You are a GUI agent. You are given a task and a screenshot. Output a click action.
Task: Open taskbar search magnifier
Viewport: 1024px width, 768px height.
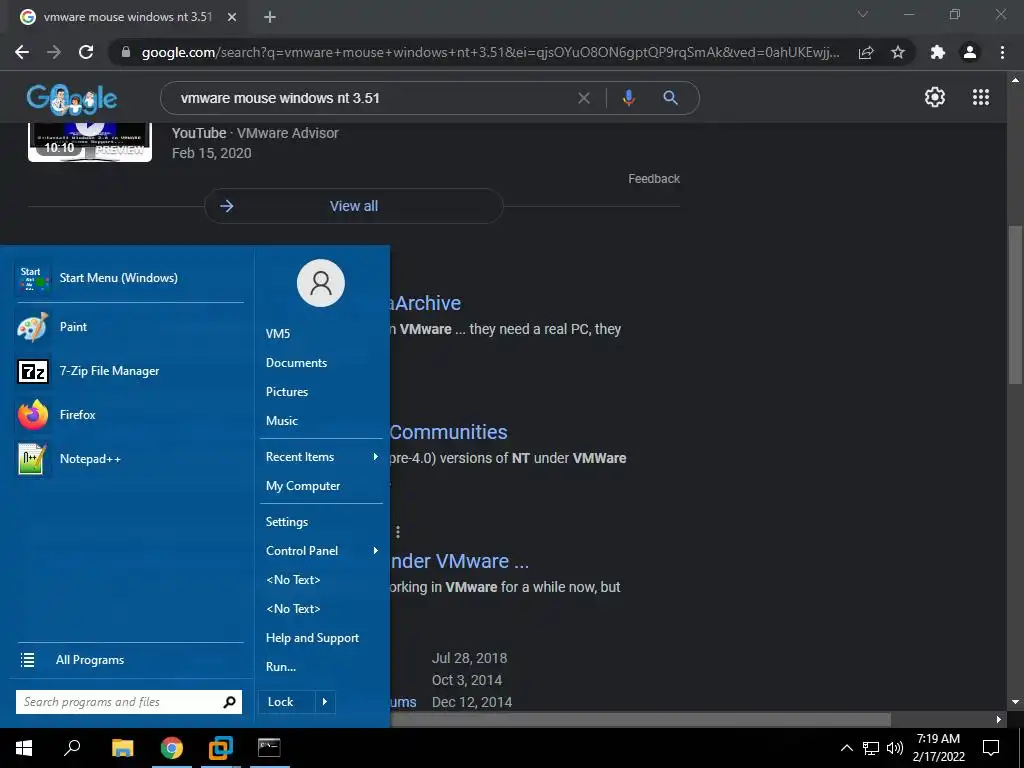tap(72, 748)
